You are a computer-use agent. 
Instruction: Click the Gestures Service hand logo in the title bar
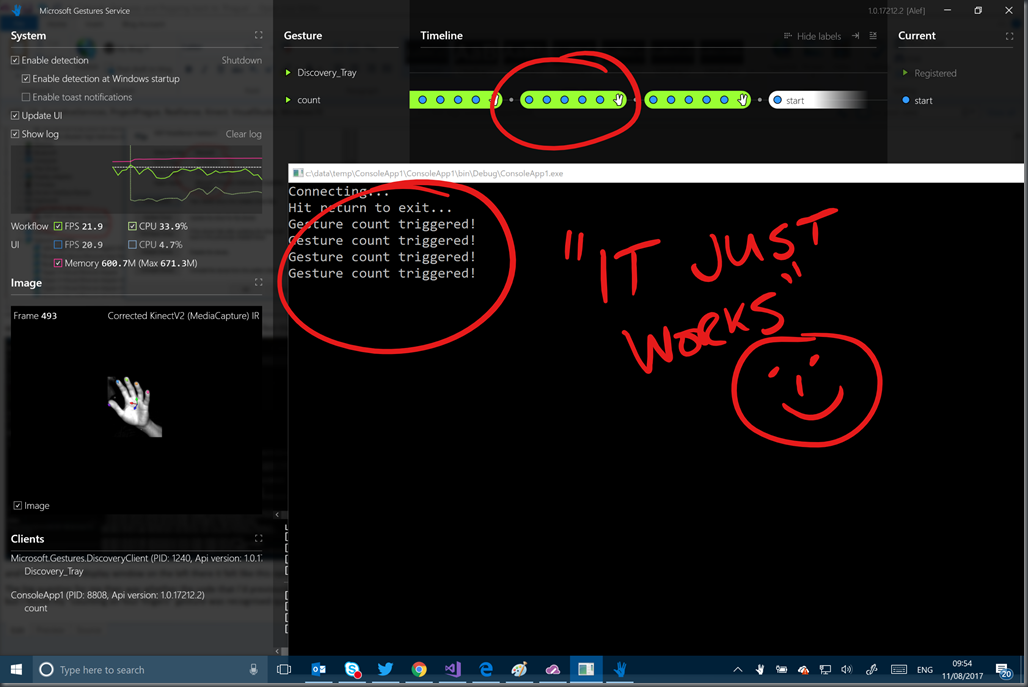(x=17, y=10)
